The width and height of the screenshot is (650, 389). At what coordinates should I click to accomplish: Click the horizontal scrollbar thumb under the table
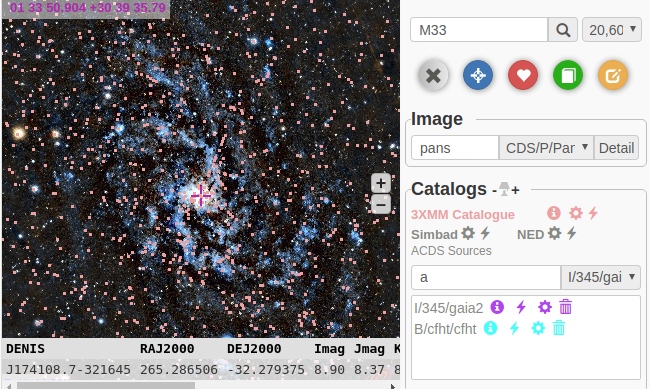click(x=106, y=386)
